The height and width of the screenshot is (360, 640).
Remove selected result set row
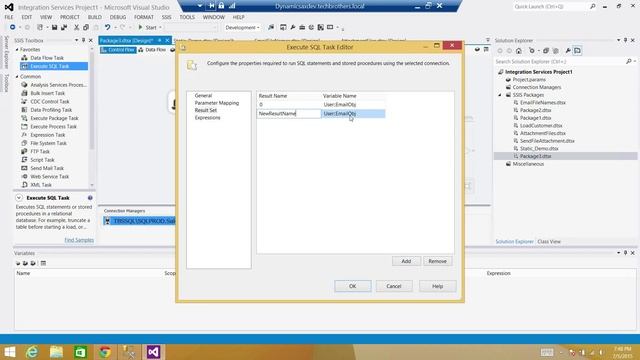(x=438, y=261)
